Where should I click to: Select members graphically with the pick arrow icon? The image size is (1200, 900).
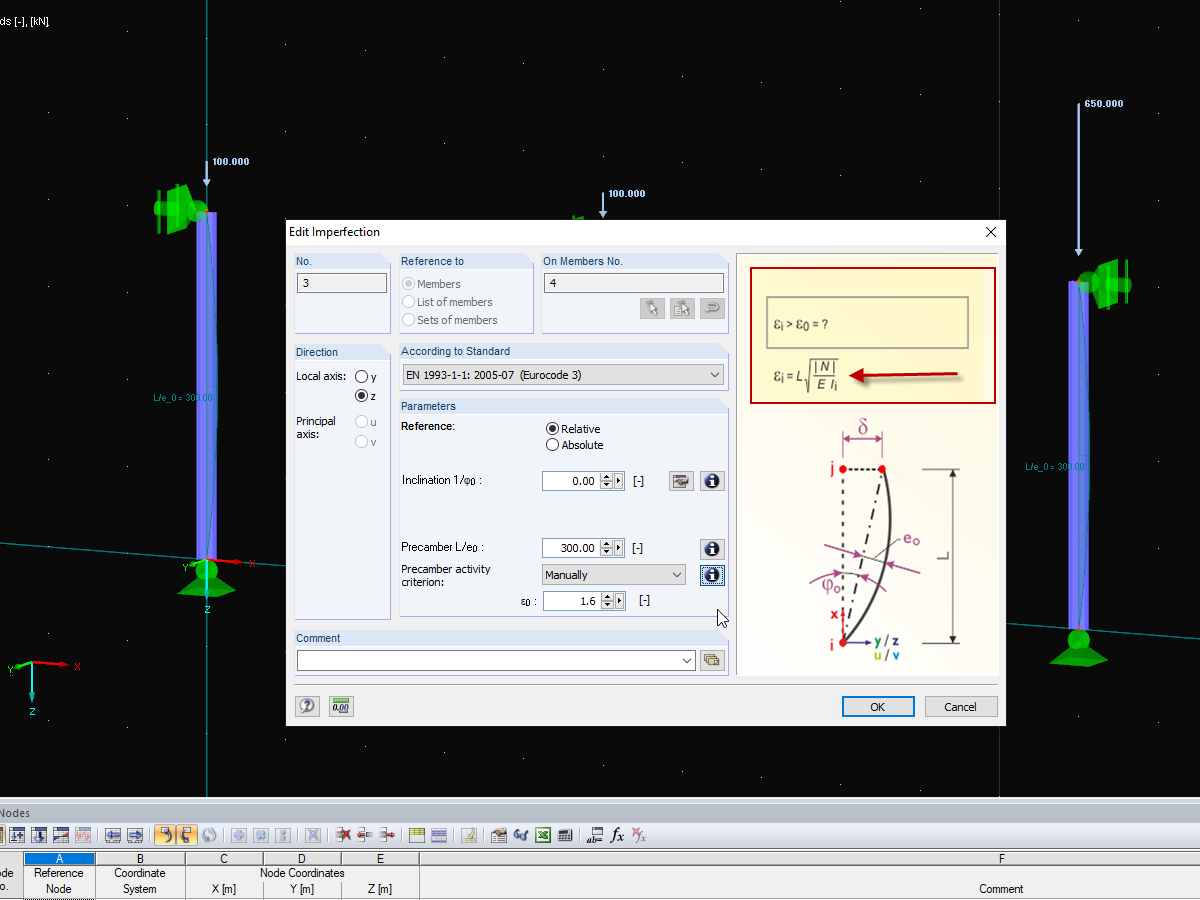pos(652,308)
